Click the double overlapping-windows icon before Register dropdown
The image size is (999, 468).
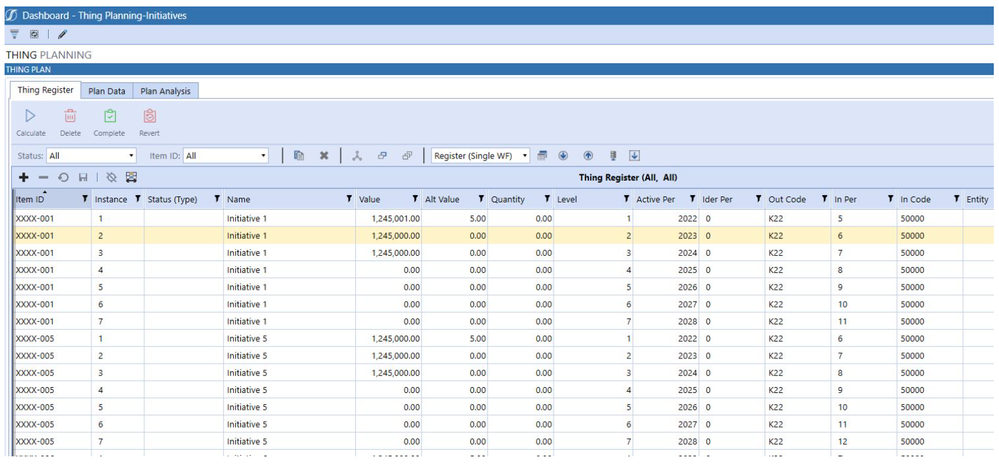click(407, 155)
